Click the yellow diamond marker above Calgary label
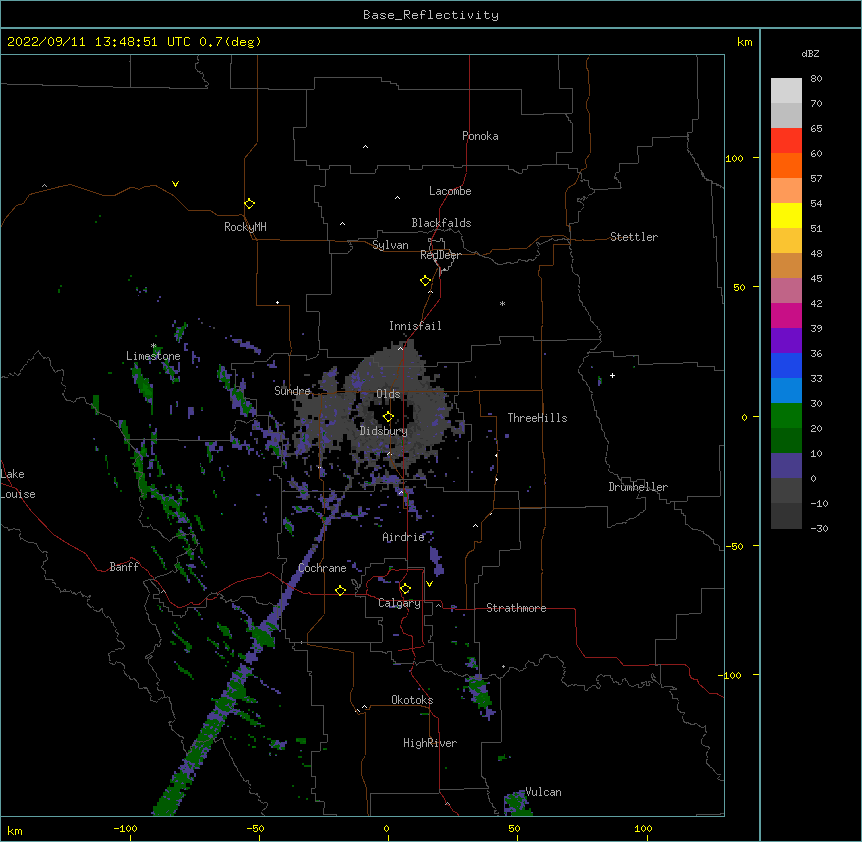The width and height of the screenshot is (862, 842). [405, 589]
